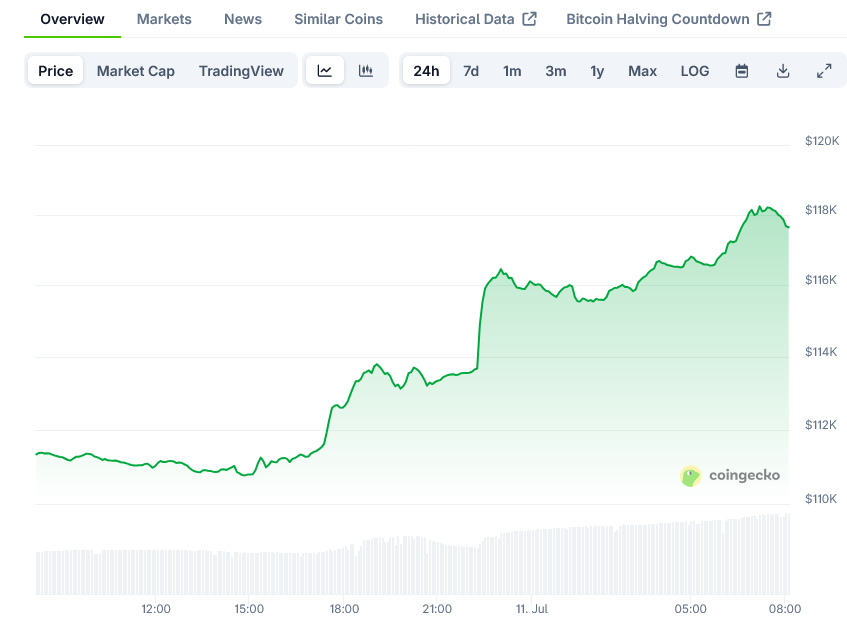Download chart data icon
This screenshot has width=847, height=634.
(x=783, y=71)
